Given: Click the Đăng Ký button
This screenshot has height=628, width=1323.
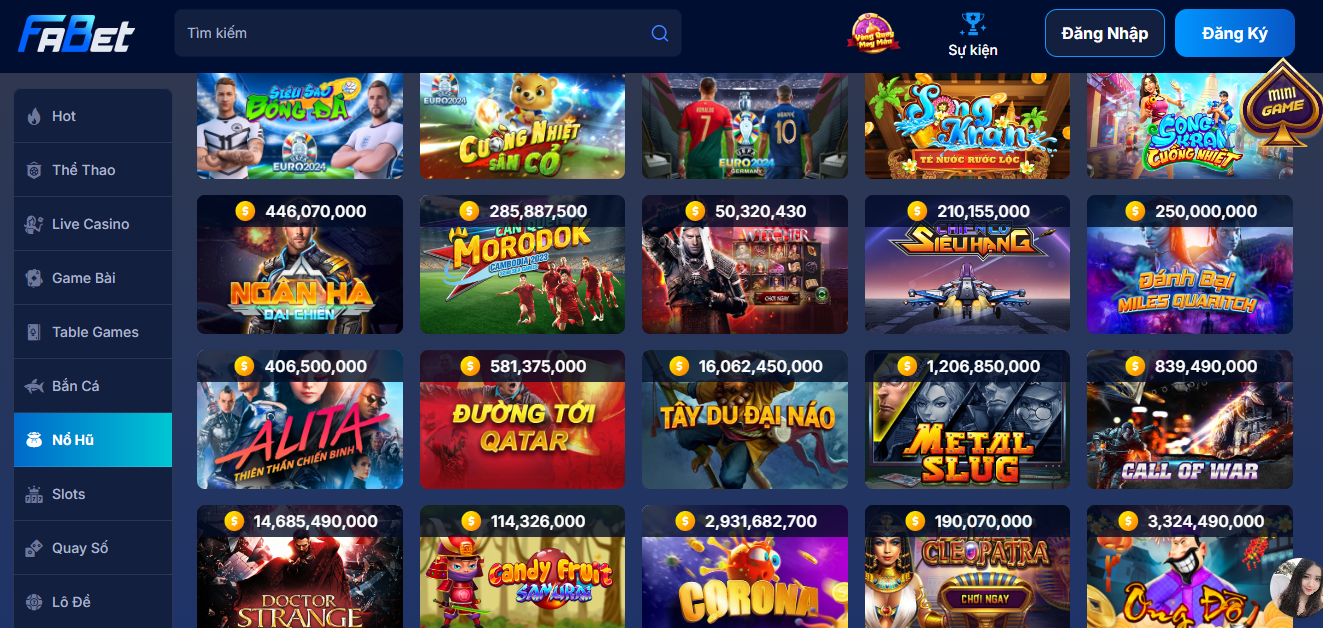Looking at the screenshot, I should point(1235,33).
